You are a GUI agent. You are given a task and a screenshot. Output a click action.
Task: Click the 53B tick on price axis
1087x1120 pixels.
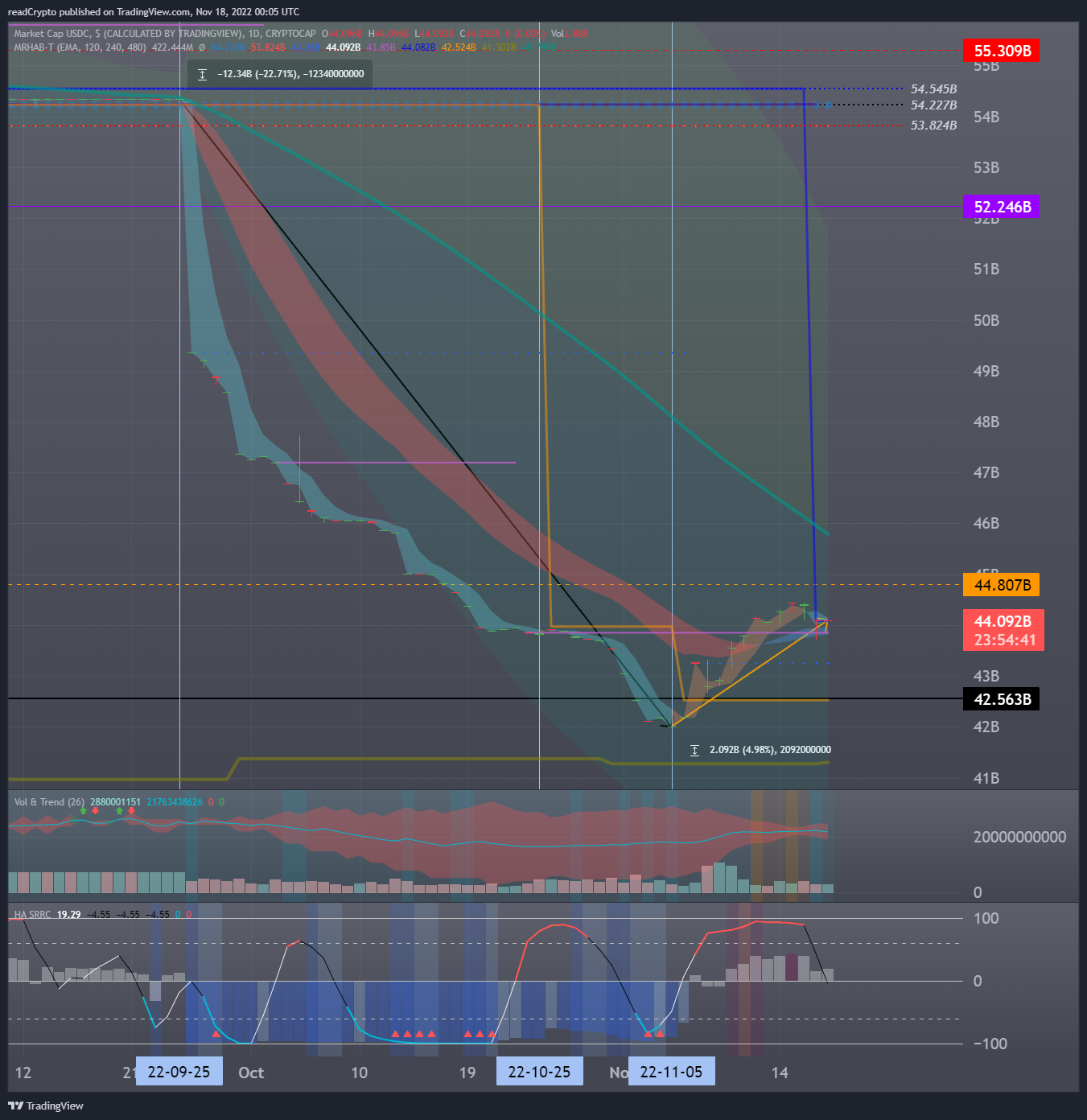tap(986, 167)
